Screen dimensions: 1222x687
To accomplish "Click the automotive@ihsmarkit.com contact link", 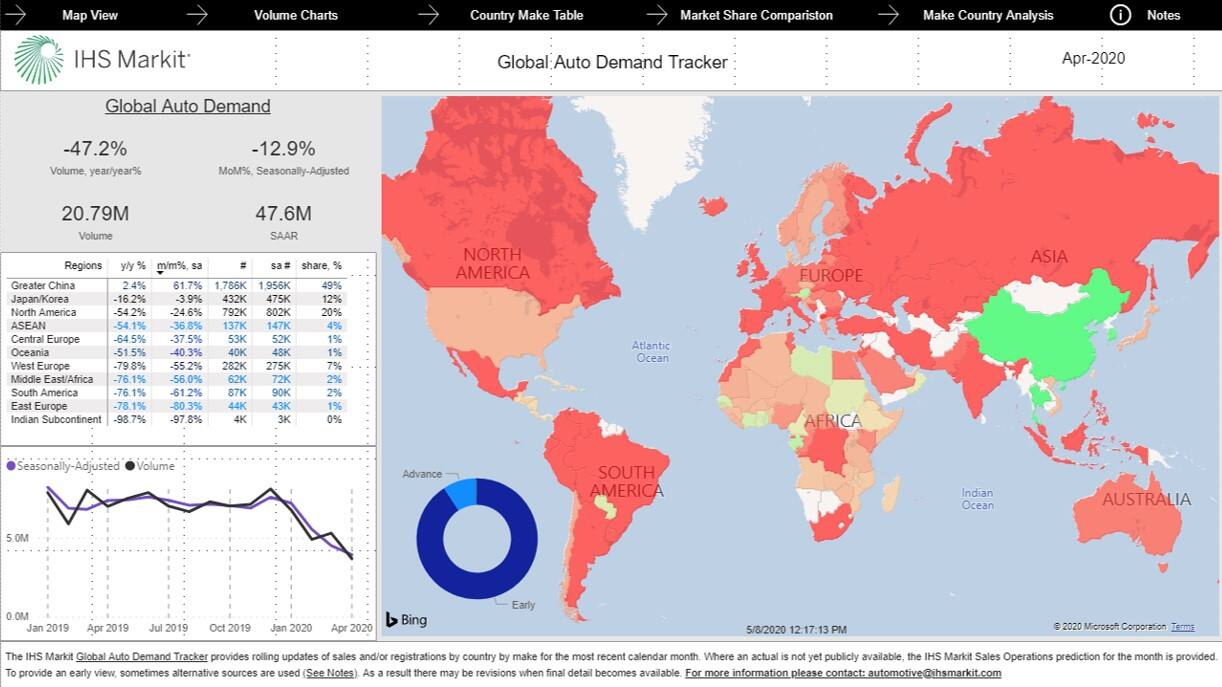I will (937, 673).
